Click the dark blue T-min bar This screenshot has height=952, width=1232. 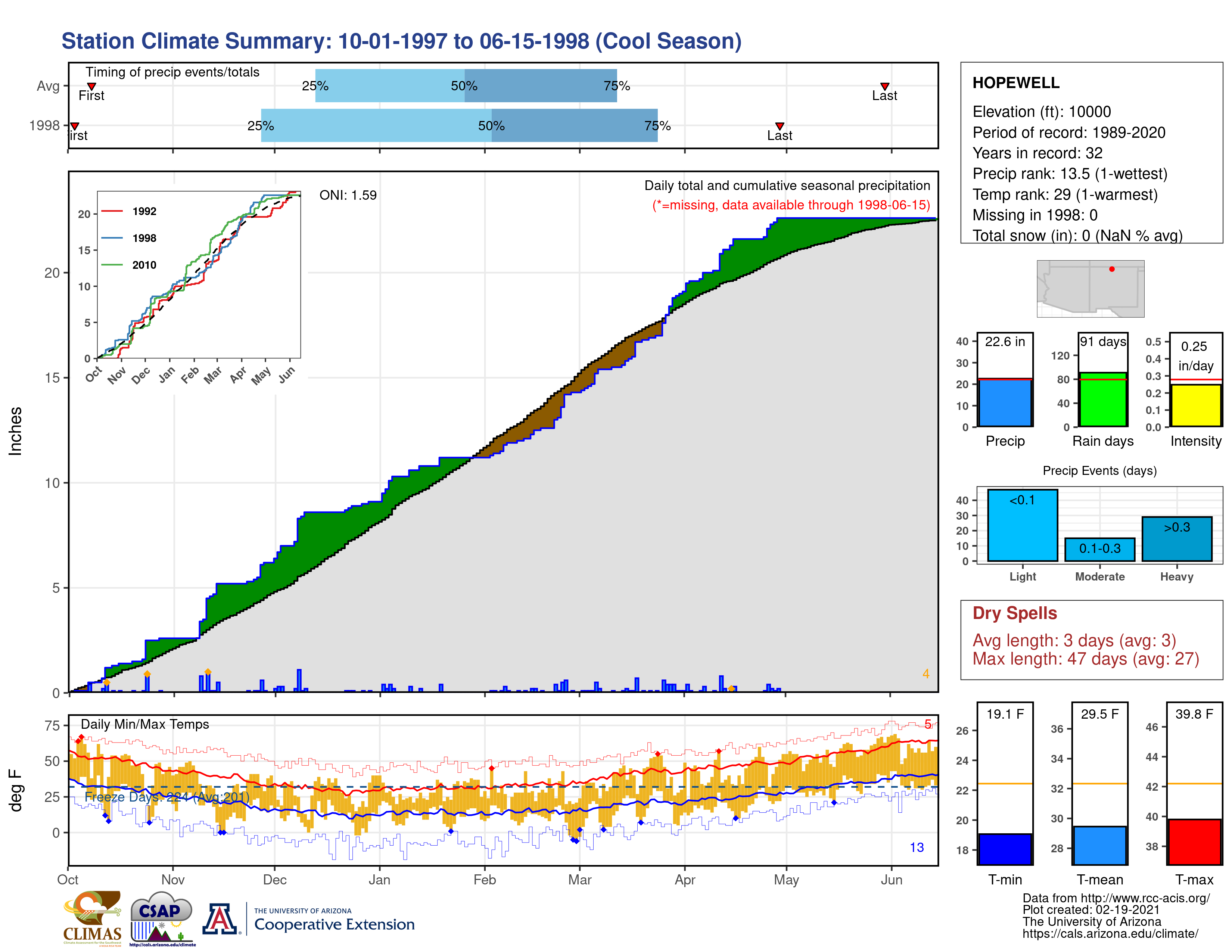(1005, 849)
